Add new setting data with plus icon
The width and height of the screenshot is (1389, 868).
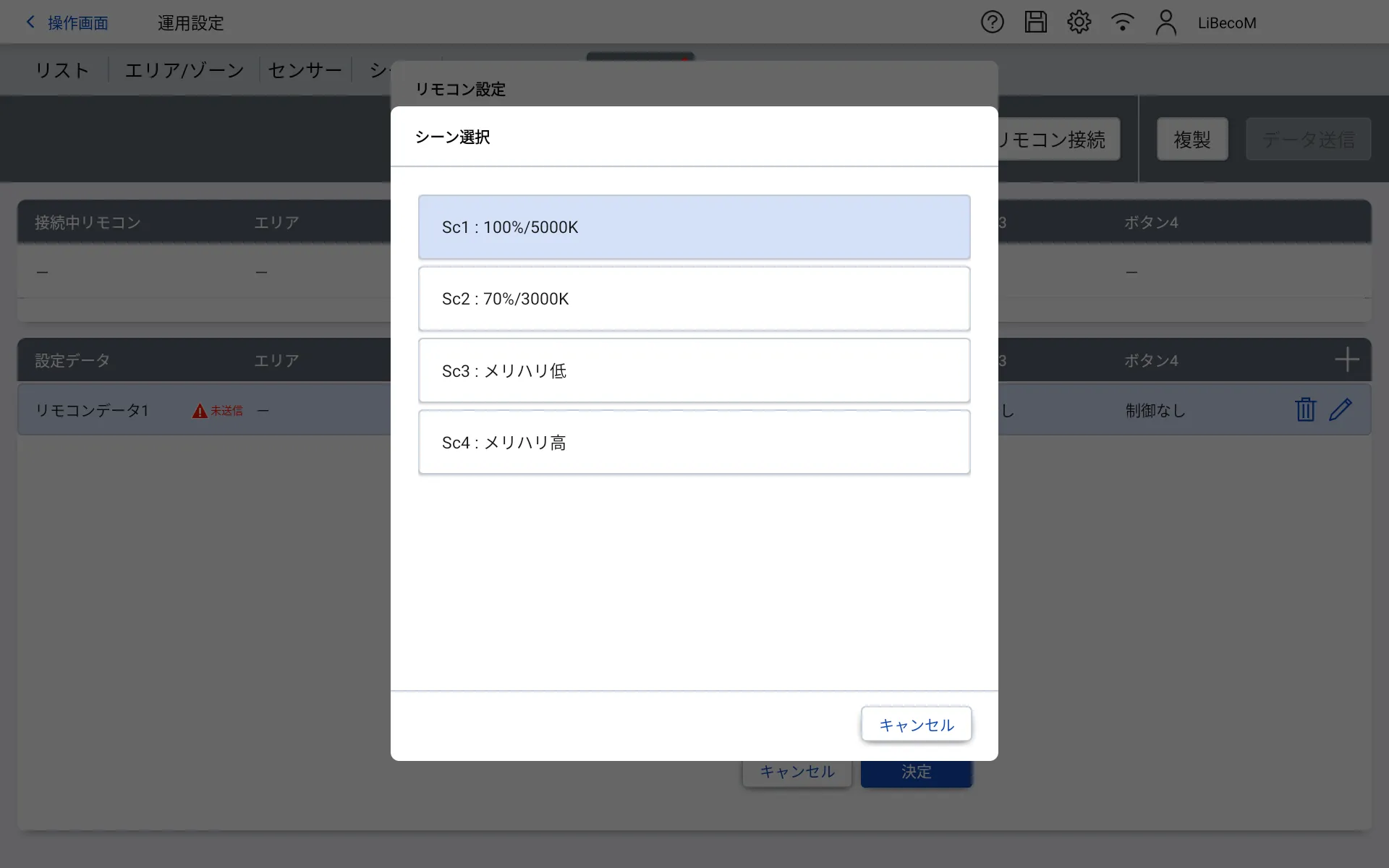(1346, 359)
